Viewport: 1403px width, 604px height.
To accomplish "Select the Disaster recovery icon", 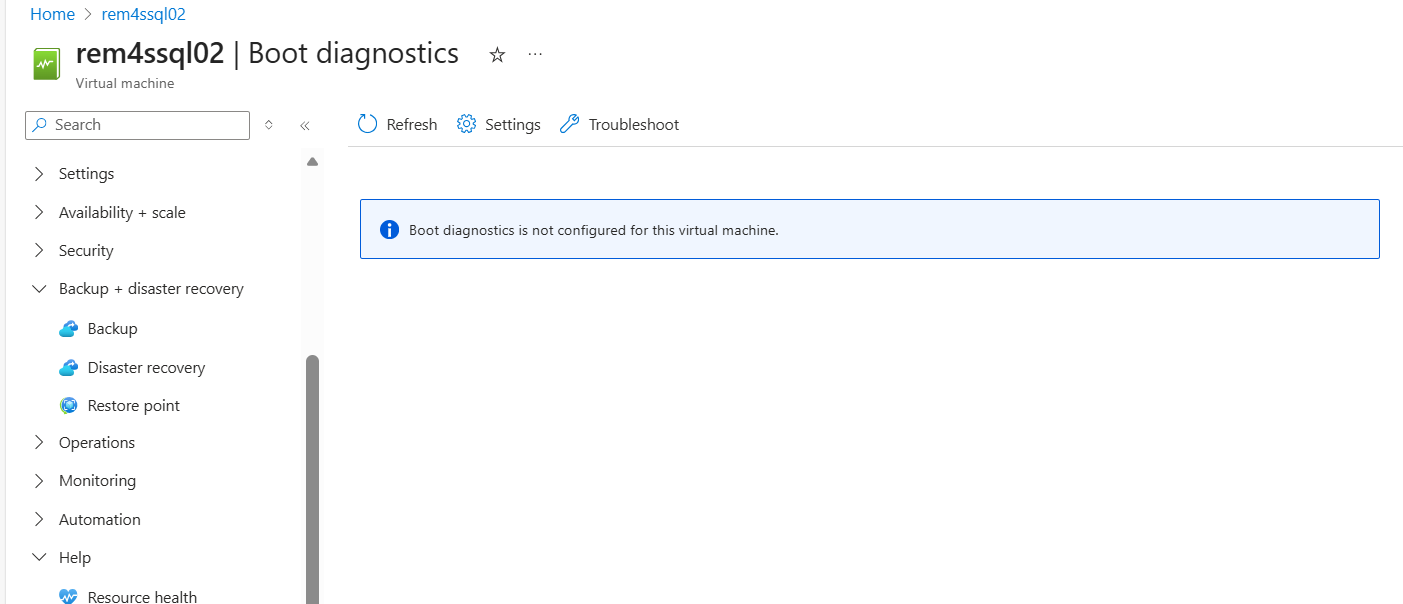I will pos(69,367).
